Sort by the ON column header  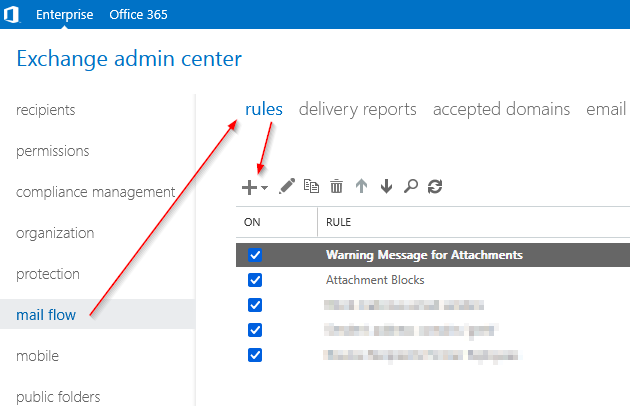tap(252, 222)
